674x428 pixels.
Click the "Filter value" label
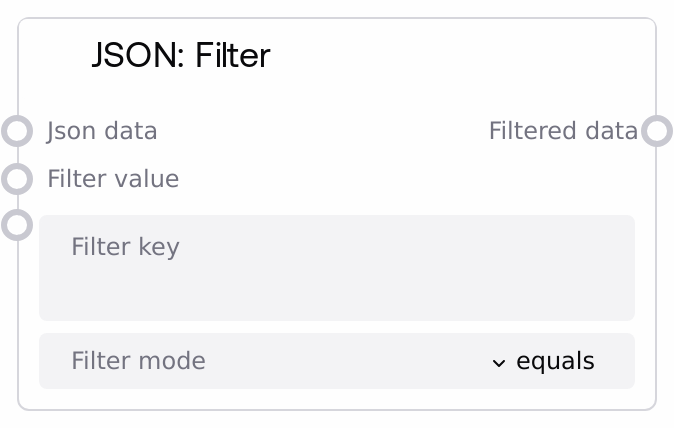point(113,179)
